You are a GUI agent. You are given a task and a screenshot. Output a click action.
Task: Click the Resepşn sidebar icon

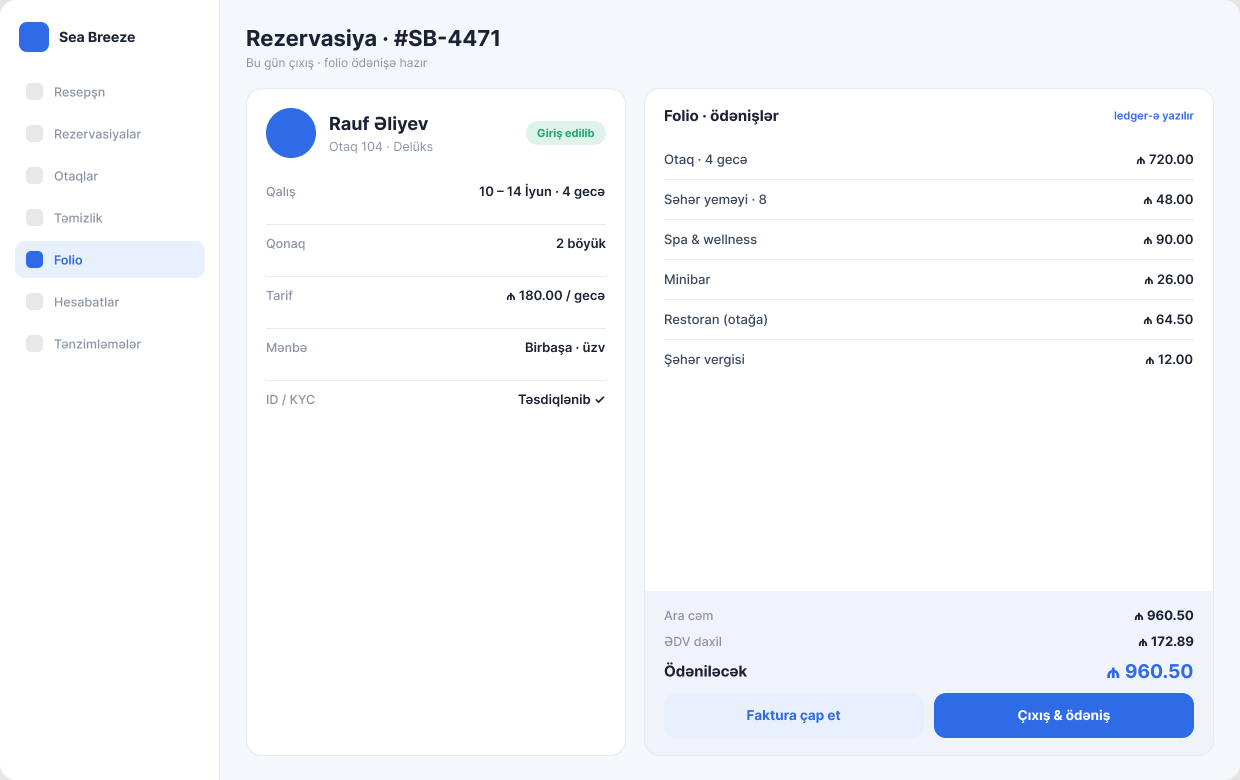[x=34, y=92]
